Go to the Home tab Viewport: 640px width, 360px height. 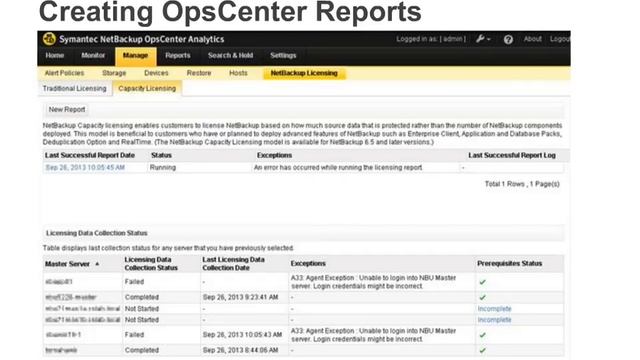click(55, 56)
